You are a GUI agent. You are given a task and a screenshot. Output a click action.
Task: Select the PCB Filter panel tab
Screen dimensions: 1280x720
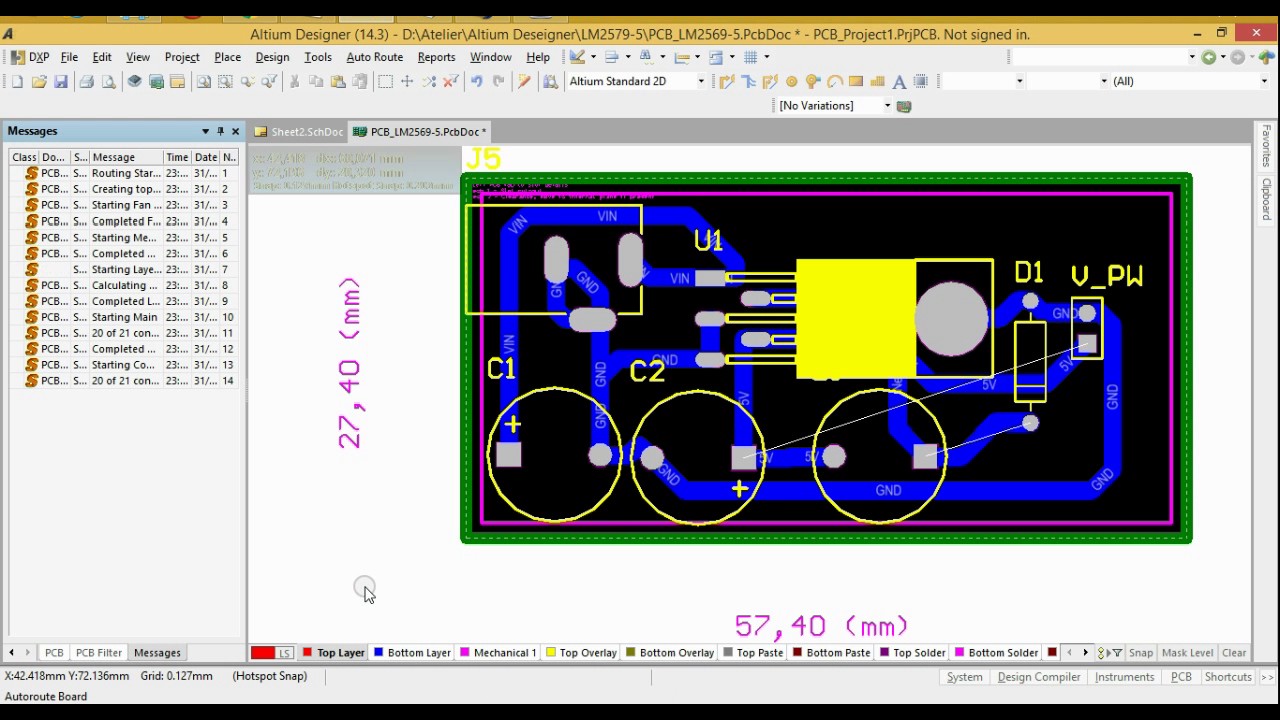pyautogui.click(x=99, y=653)
